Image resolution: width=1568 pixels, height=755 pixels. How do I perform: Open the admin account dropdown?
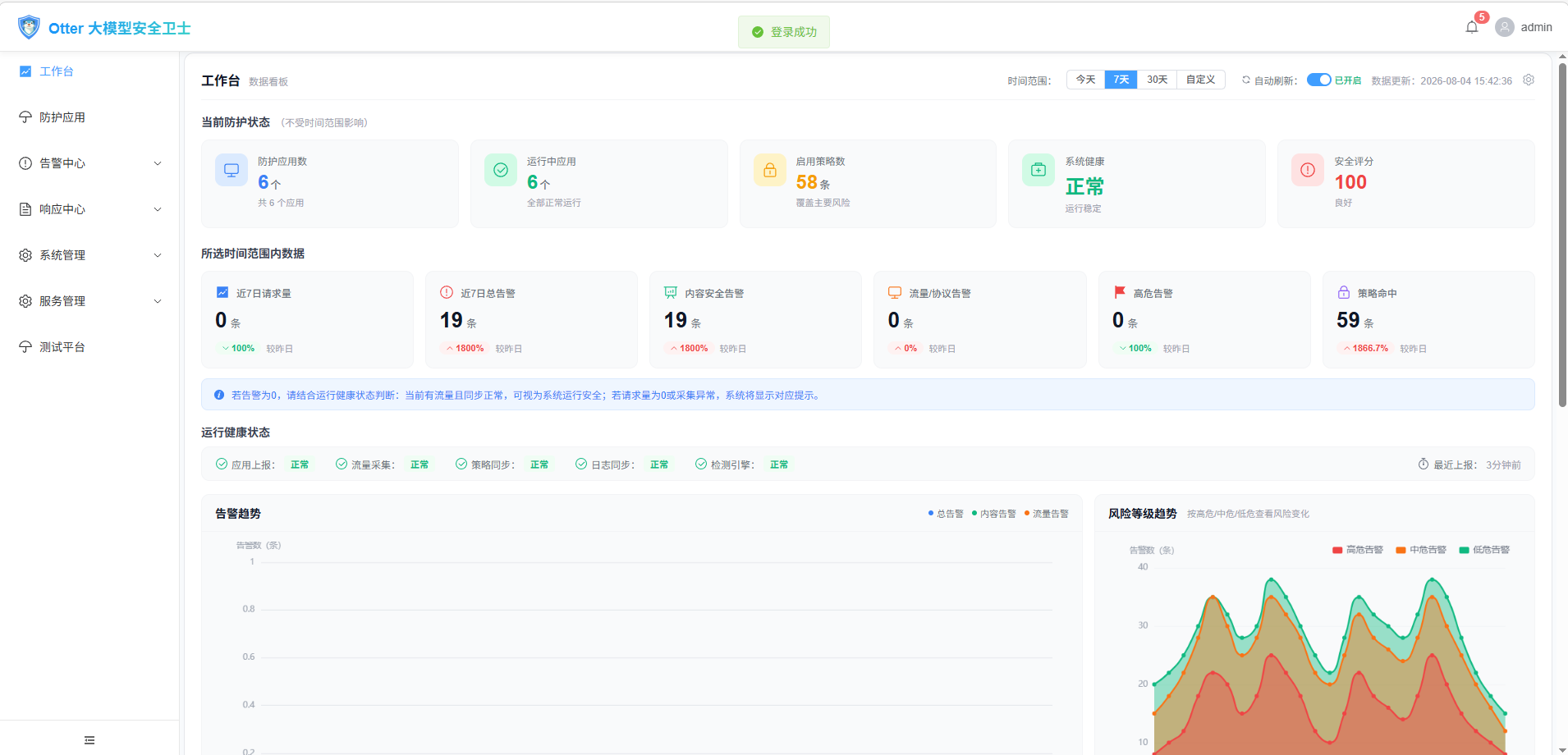pos(1524,27)
